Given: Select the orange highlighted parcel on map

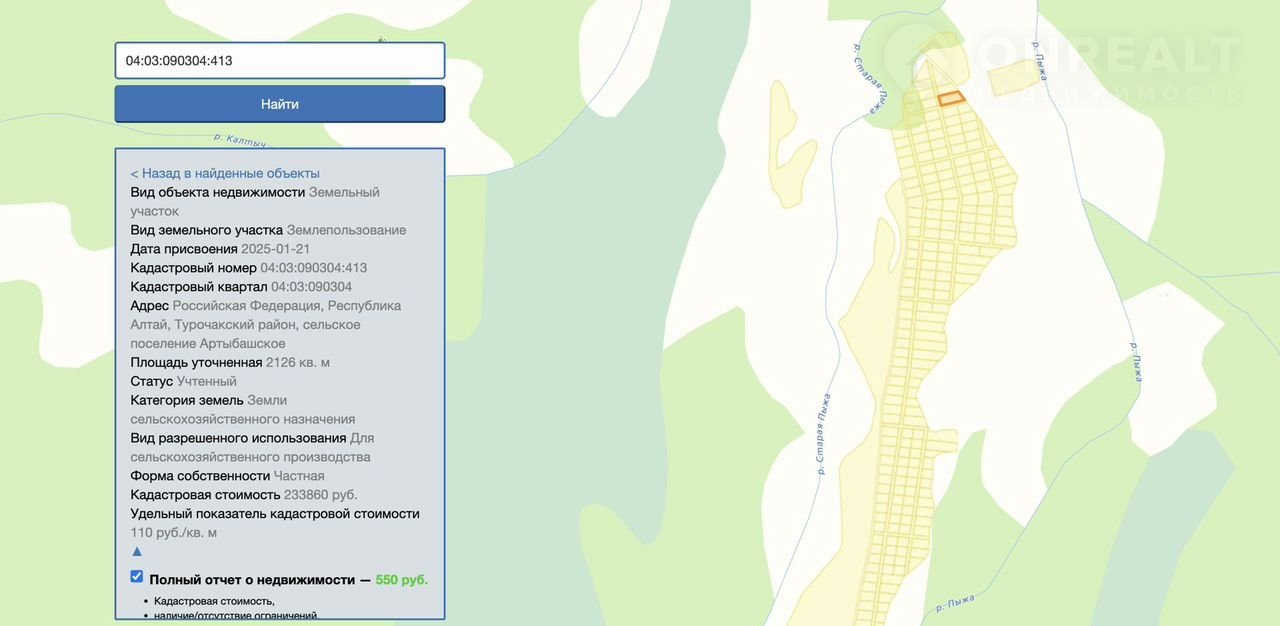Looking at the screenshot, I should (x=950, y=98).
